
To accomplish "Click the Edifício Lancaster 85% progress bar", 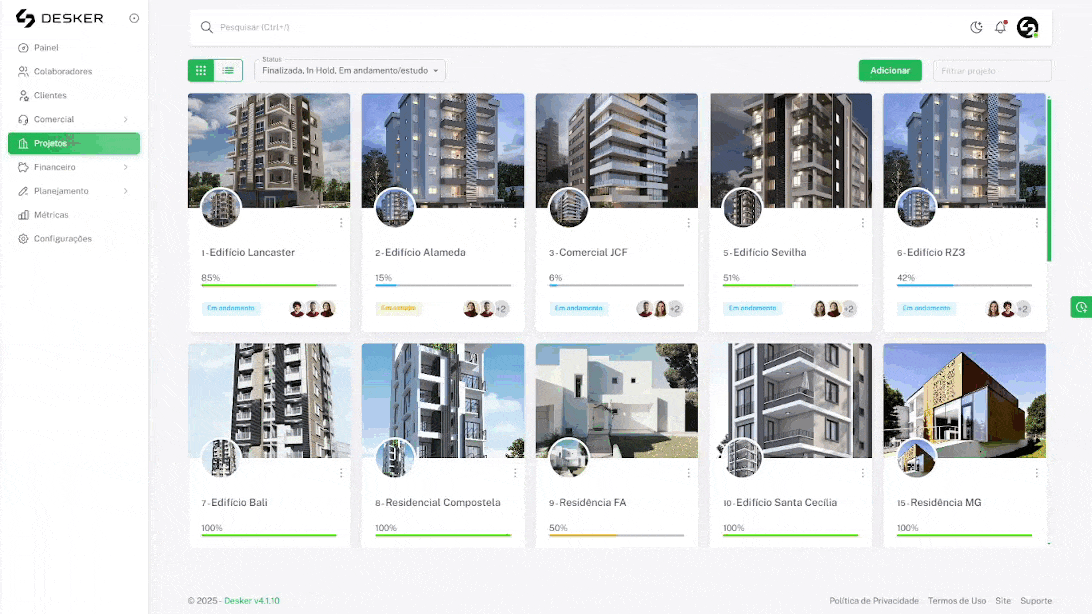I will tap(269, 285).
